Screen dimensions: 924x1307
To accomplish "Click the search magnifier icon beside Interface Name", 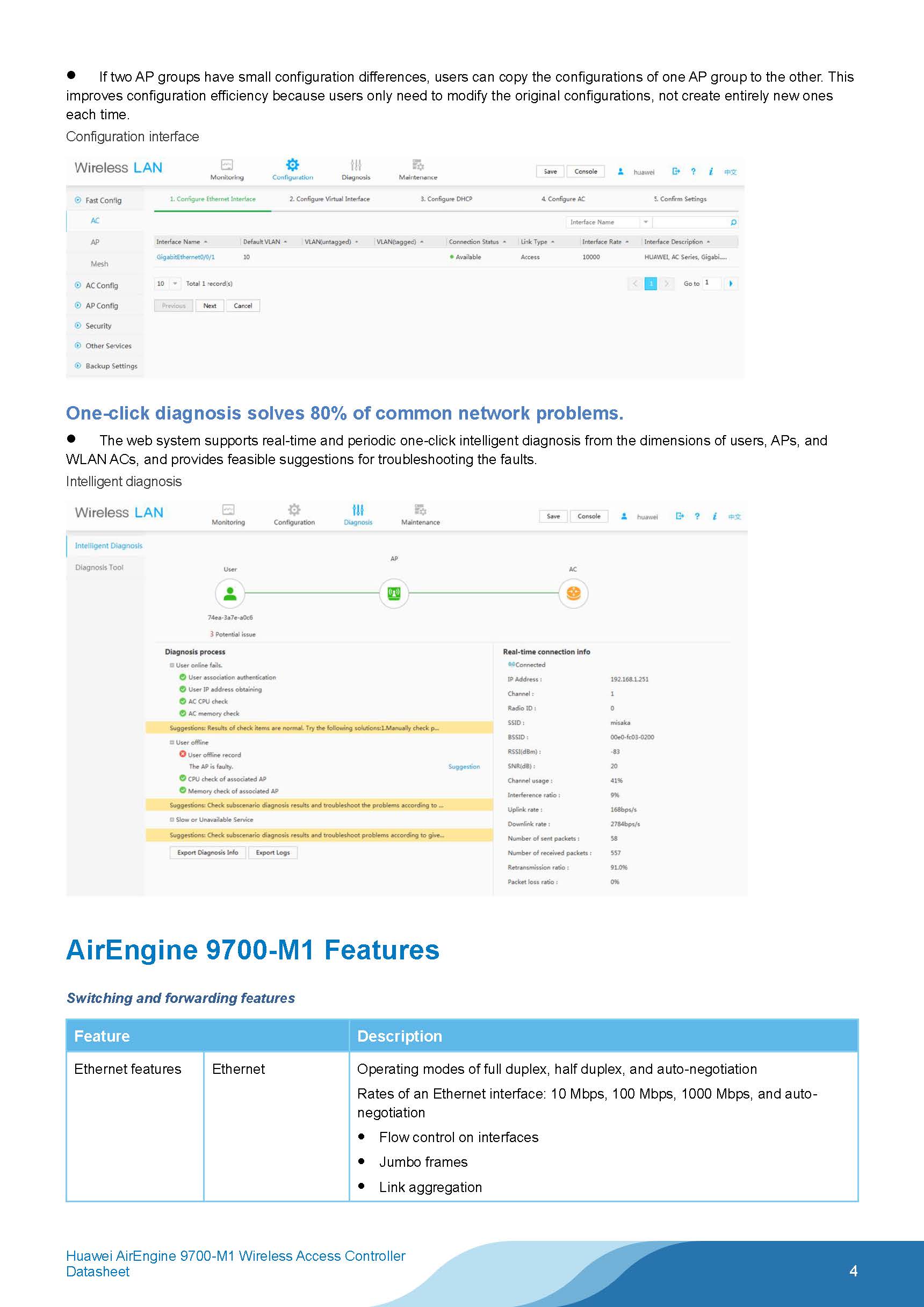I will pos(733,222).
